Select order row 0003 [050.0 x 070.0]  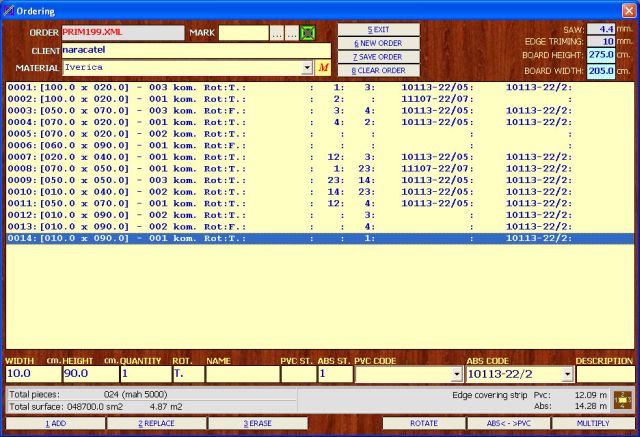(320, 111)
